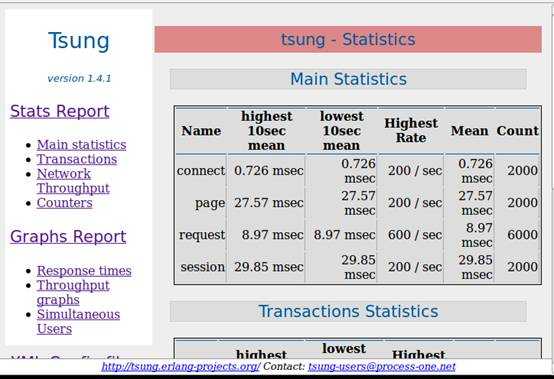The height and width of the screenshot is (379, 554).
Task: Click session rate 200 / sec
Action: click(x=415, y=267)
